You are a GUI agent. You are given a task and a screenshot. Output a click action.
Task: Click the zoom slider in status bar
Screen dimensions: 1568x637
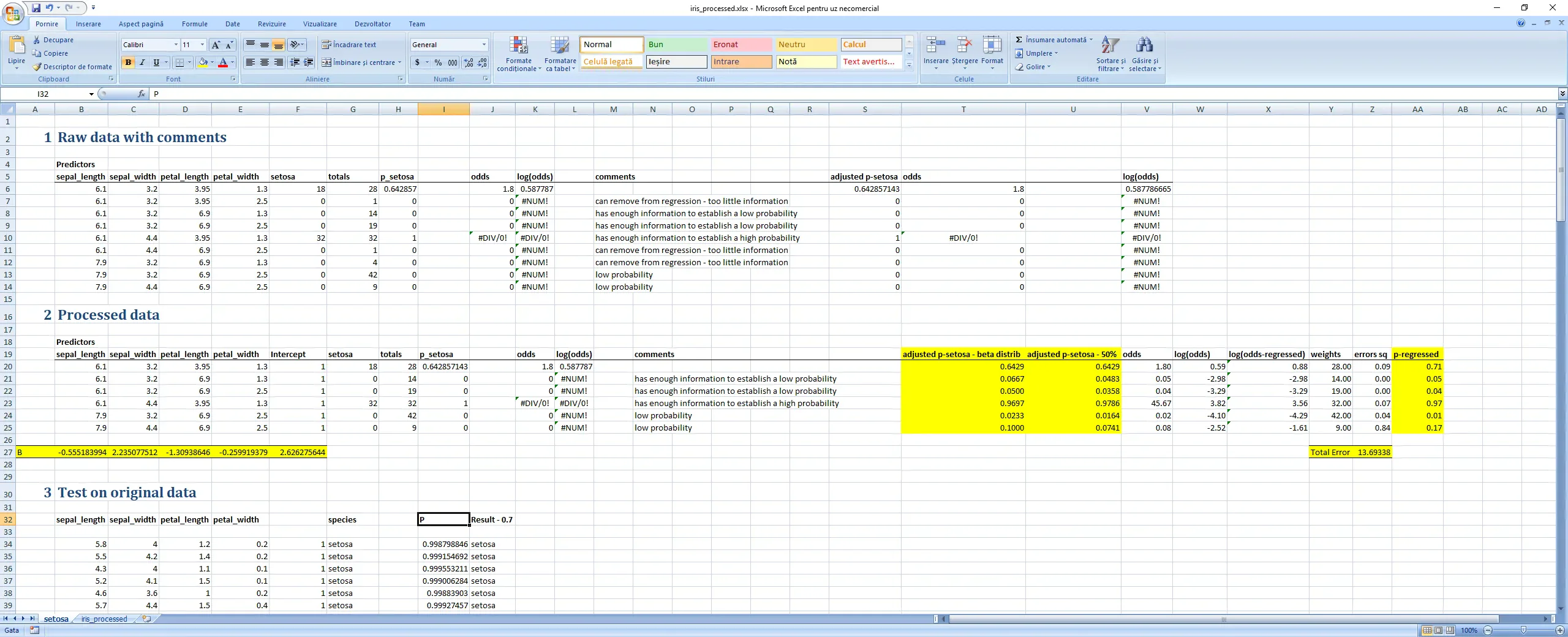(x=1523, y=630)
